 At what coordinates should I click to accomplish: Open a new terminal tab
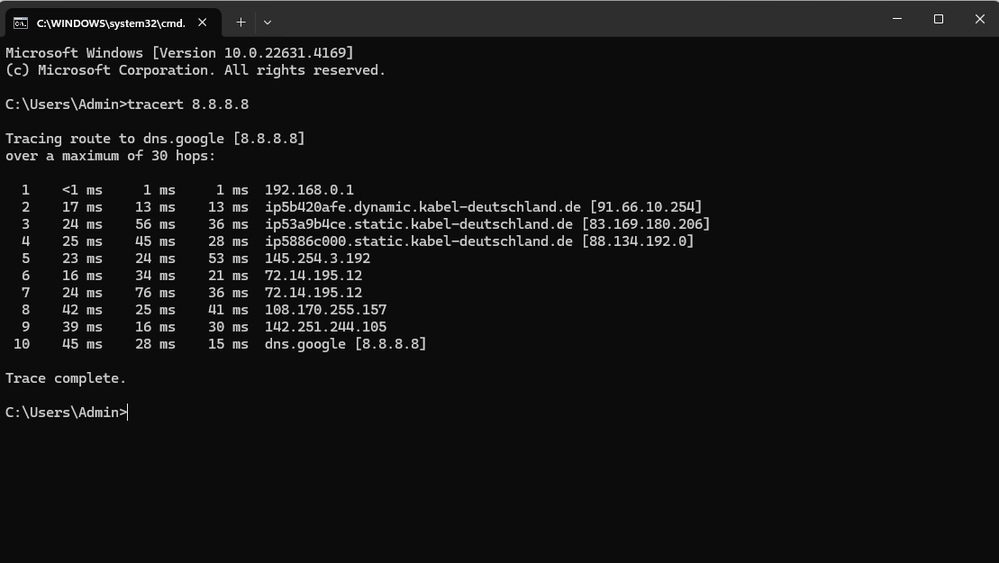point(241,22)
